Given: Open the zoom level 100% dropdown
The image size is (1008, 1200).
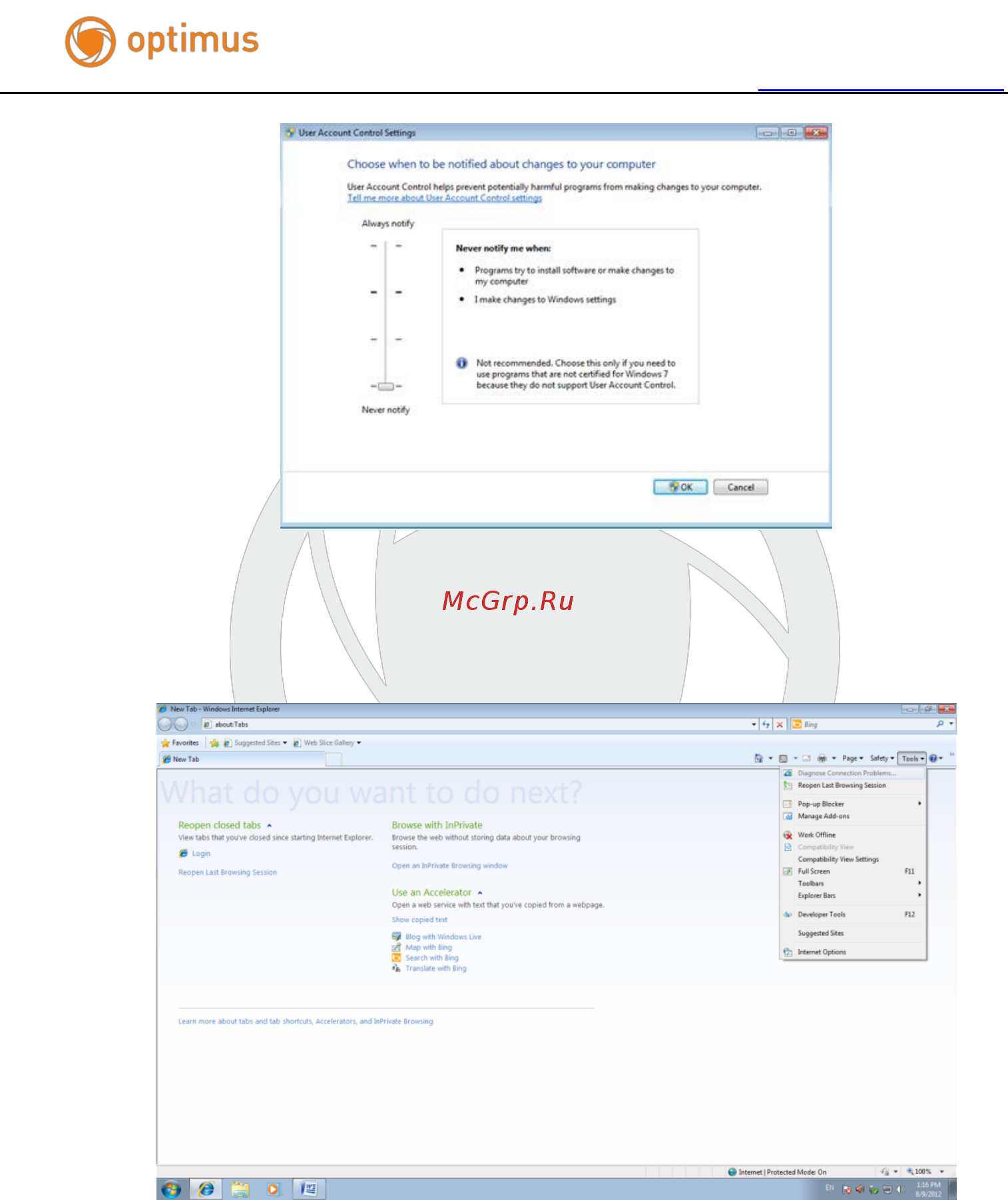Looking at the screenshot, I should [941, 1172].
